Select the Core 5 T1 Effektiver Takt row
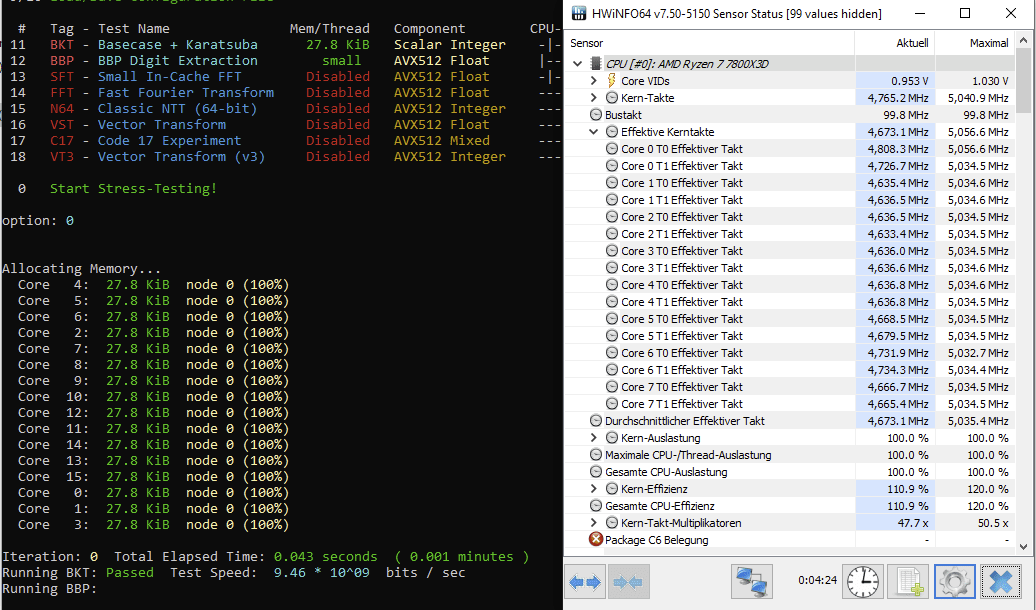The height and width of the screenshot is (610, 1036). coord(792,336)
